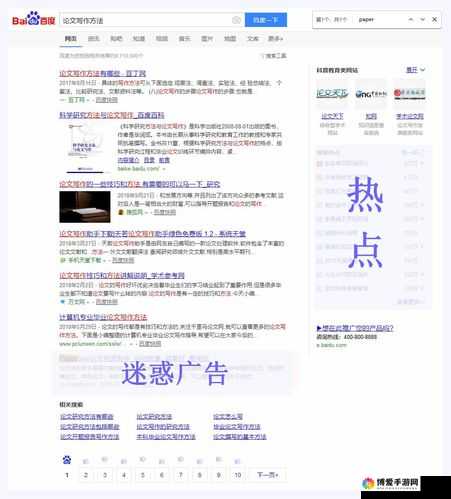Expand the 更多 tab options
The image size is (451, 499).
coord(275,39)
